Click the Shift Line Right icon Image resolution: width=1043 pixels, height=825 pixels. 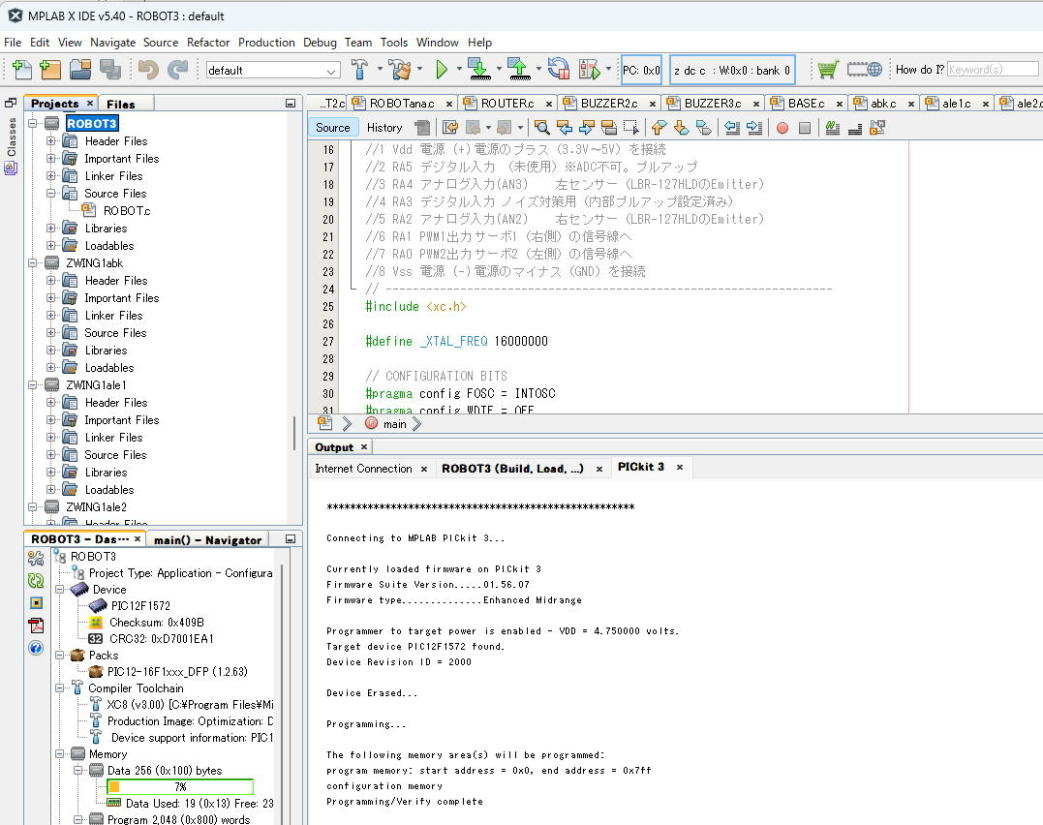click(754, 128)
